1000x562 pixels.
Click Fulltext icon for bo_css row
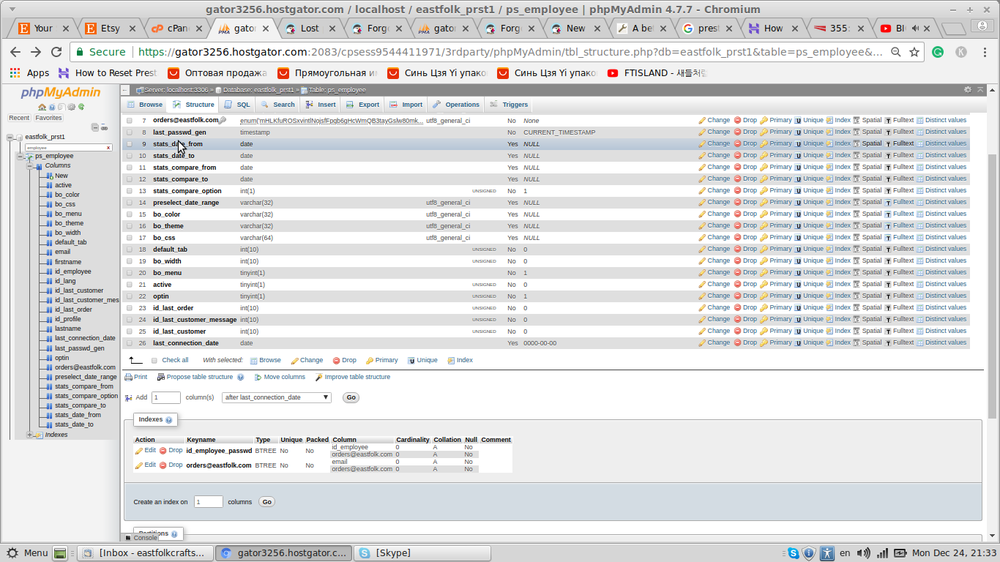point(888,238)
